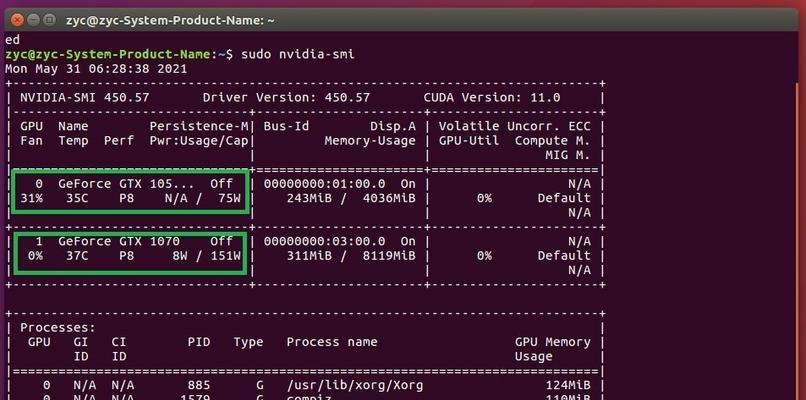The height and width of the screenshot is (400, 806).
Task: Maximize the terminal window
Action: (x=49, y=21)
